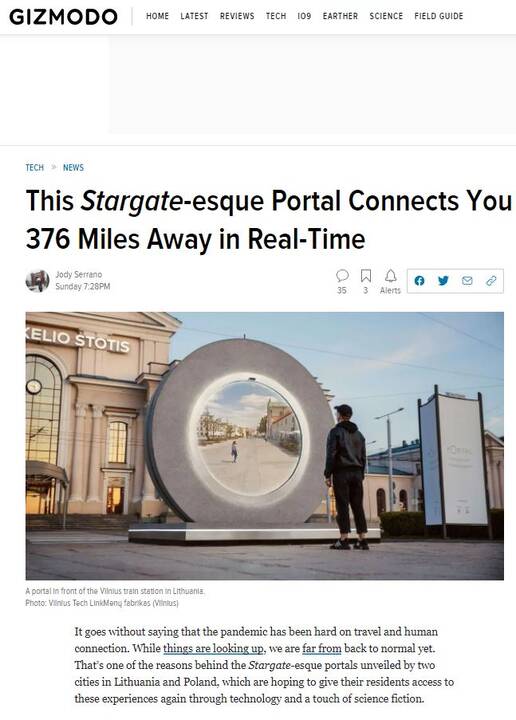Open the EARTHER nav item
Screen dimensions: 516x720
coord(340,16)
